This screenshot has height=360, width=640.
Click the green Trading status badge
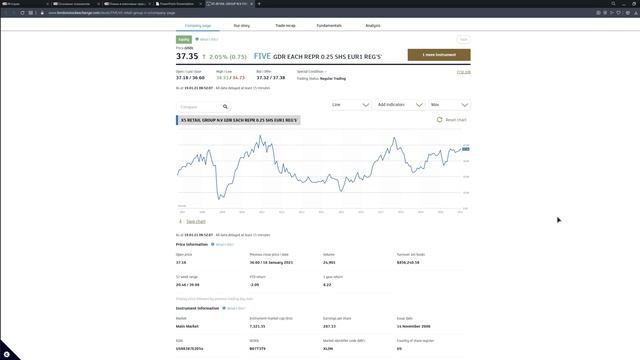pyautogui.click(x=184, y=39)
